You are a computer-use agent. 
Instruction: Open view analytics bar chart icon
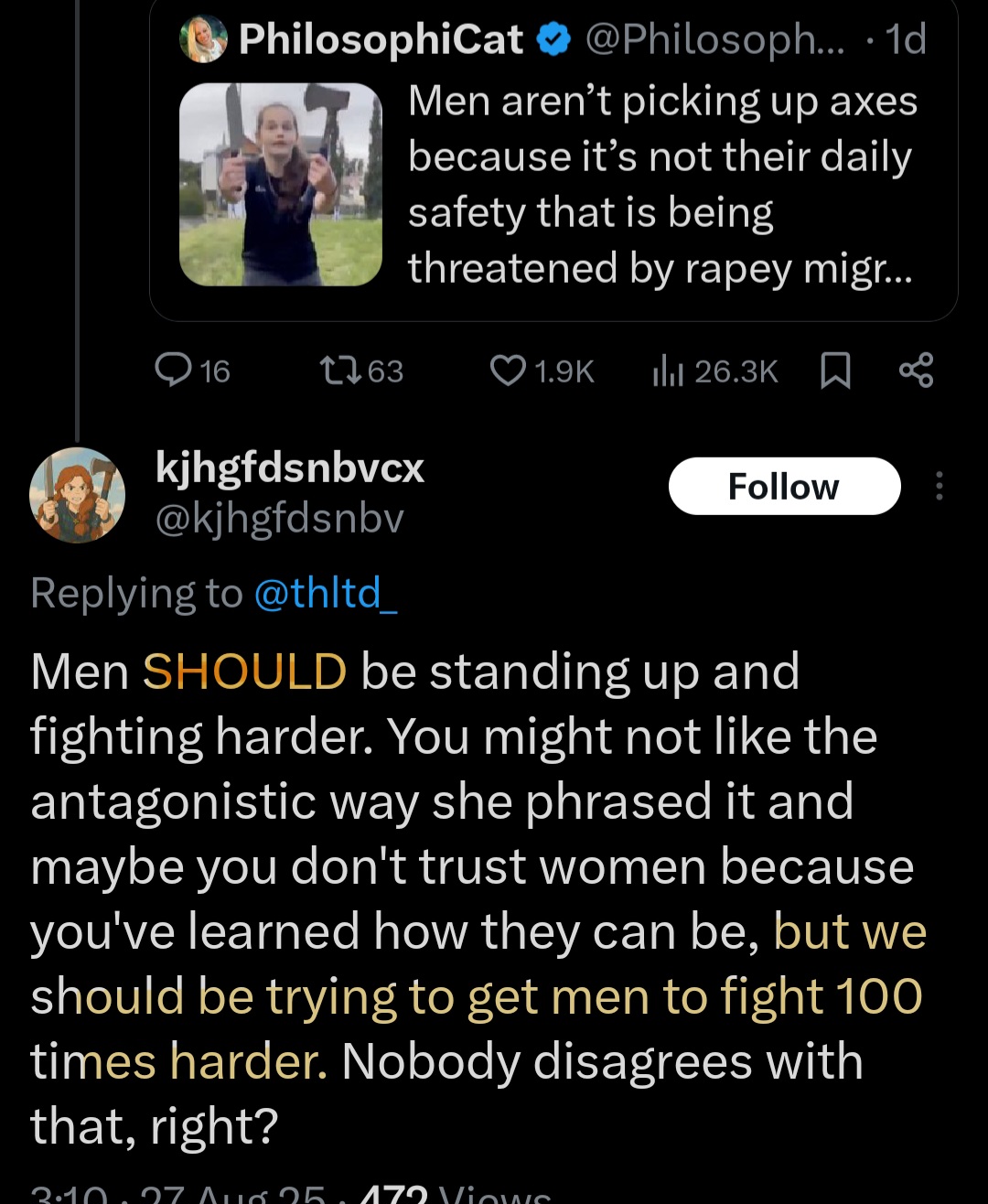pyautogui.click(x=665, y=371)
